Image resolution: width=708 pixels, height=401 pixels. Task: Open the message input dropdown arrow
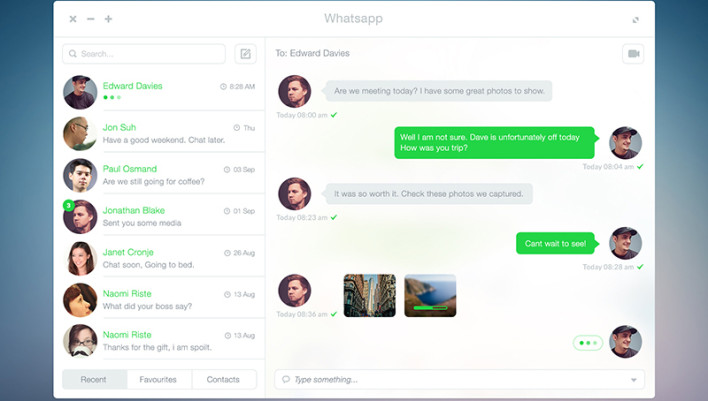633,380
